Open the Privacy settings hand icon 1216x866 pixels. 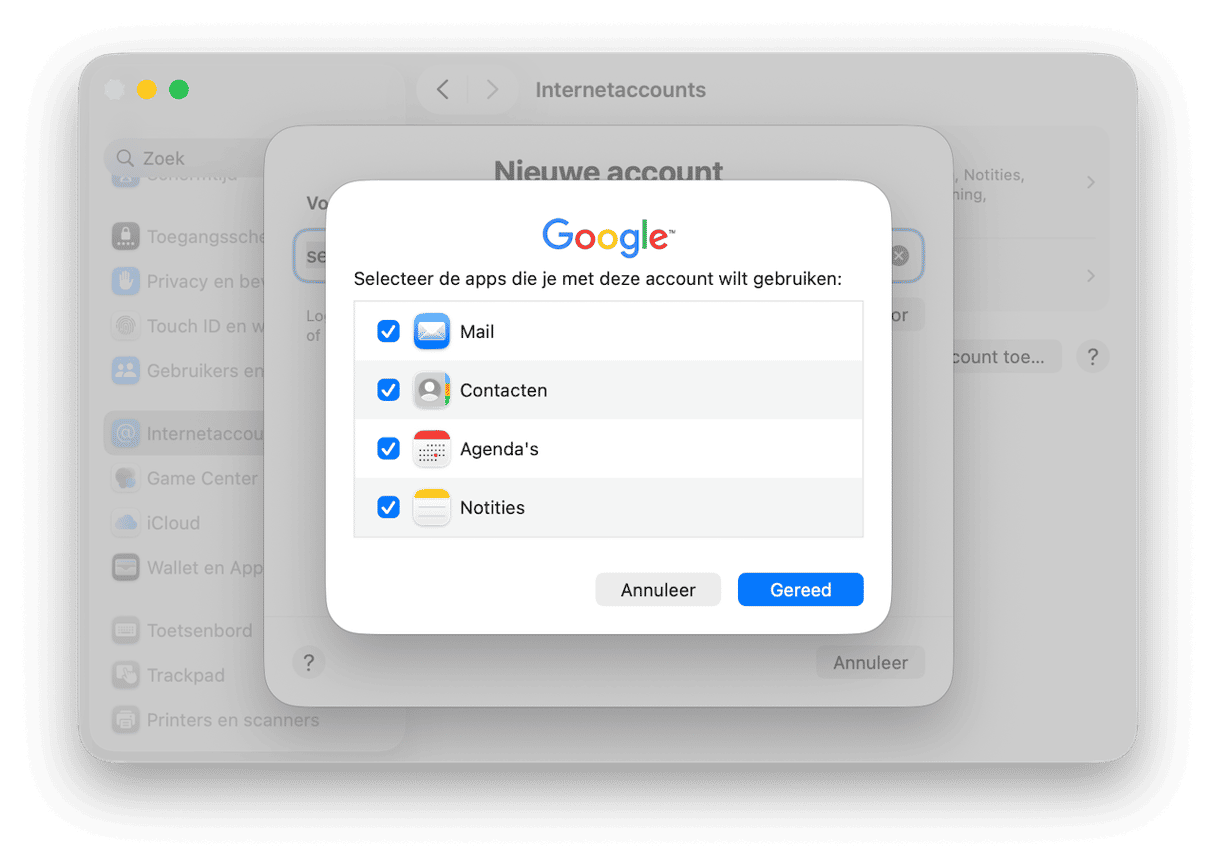point(125,281)
